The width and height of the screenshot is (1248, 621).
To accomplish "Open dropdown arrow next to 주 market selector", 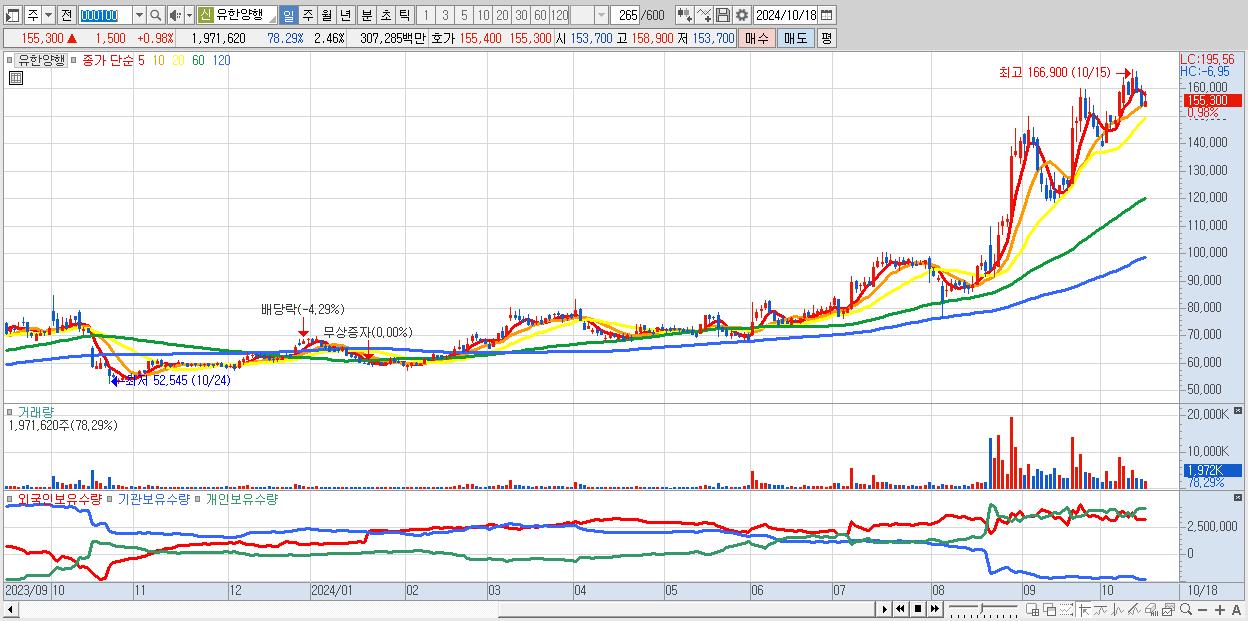I will (48, 15).
